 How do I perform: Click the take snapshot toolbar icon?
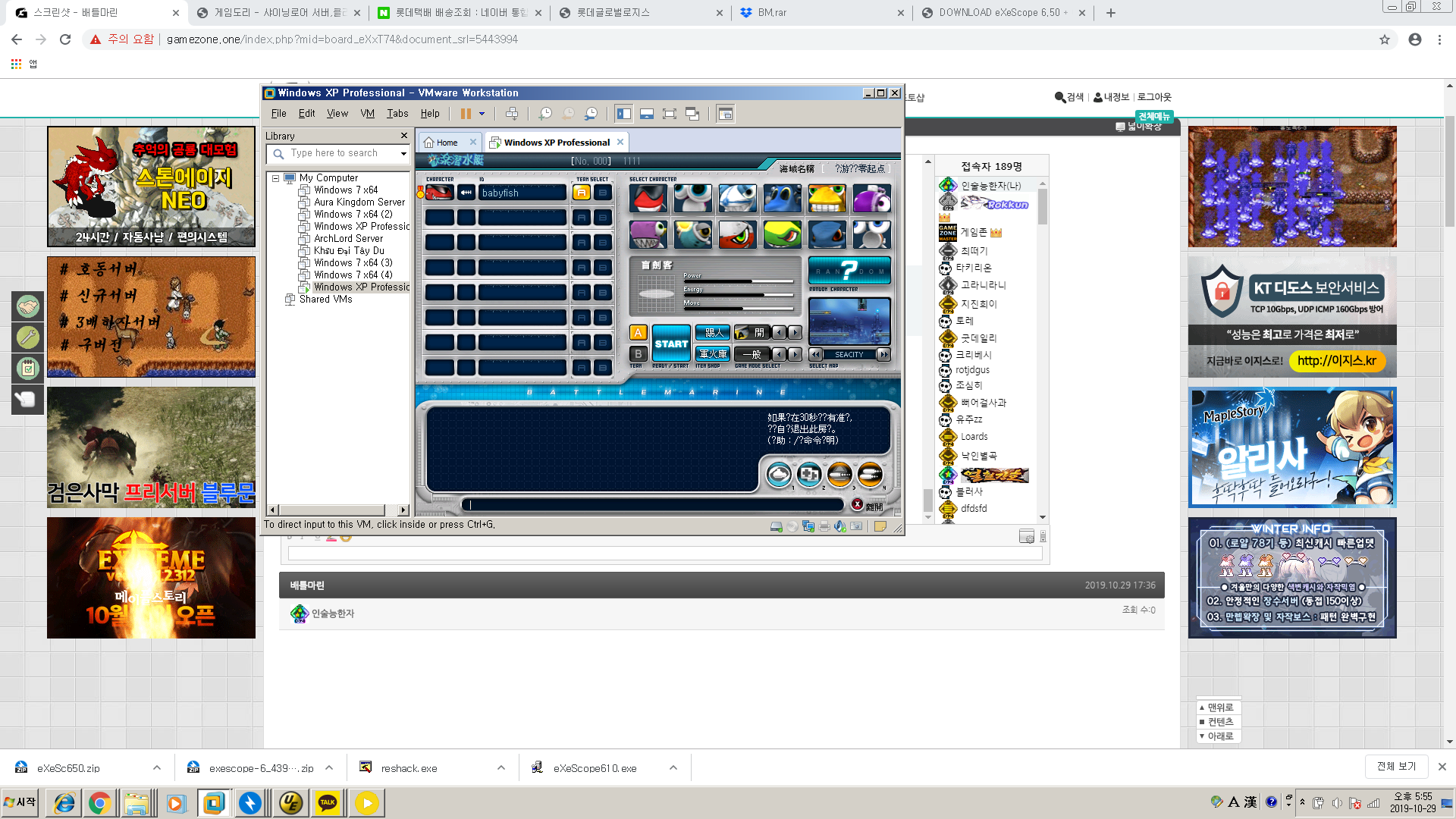(545, 114)
